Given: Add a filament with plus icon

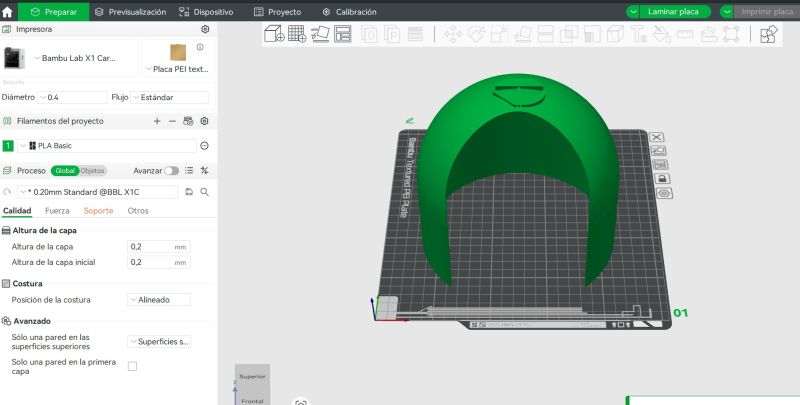Looking at the screenshot, I should tap(157, 121).
